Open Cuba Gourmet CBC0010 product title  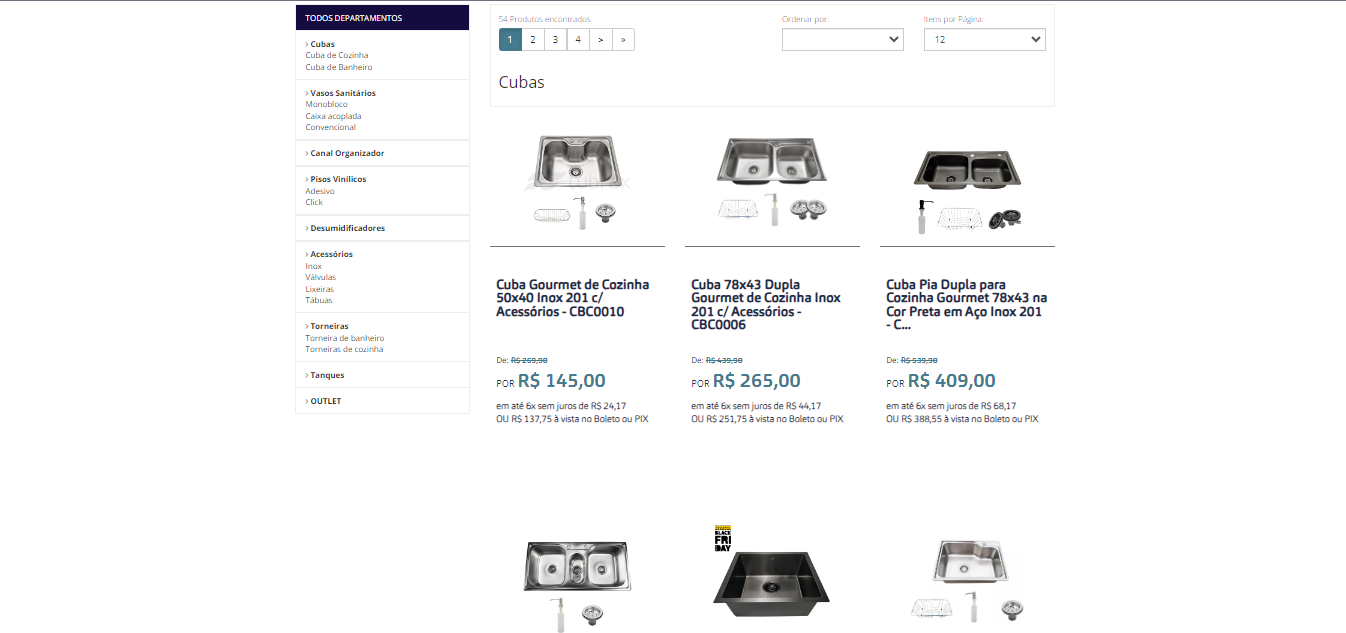572,298
